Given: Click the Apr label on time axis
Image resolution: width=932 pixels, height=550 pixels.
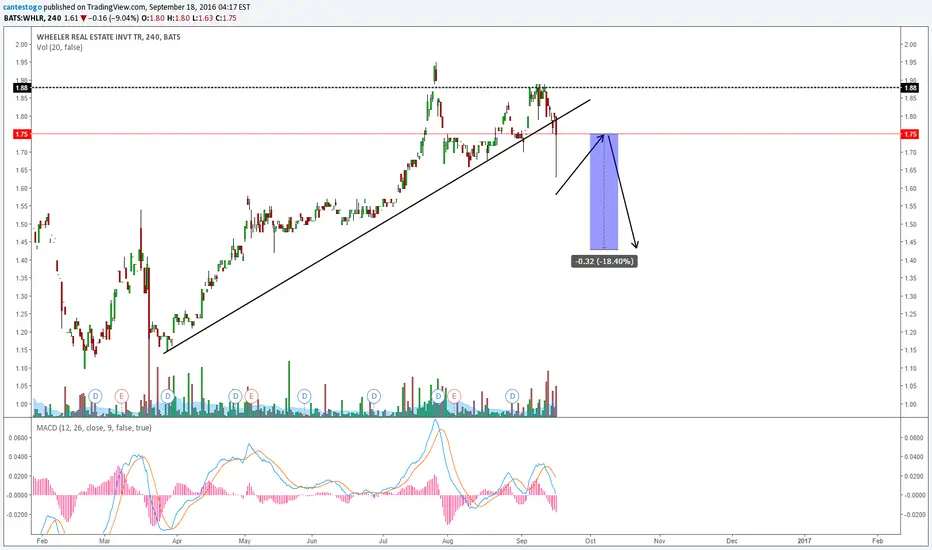Looking at the screenshot, I should pyautogui.click(x=177, y=541).
